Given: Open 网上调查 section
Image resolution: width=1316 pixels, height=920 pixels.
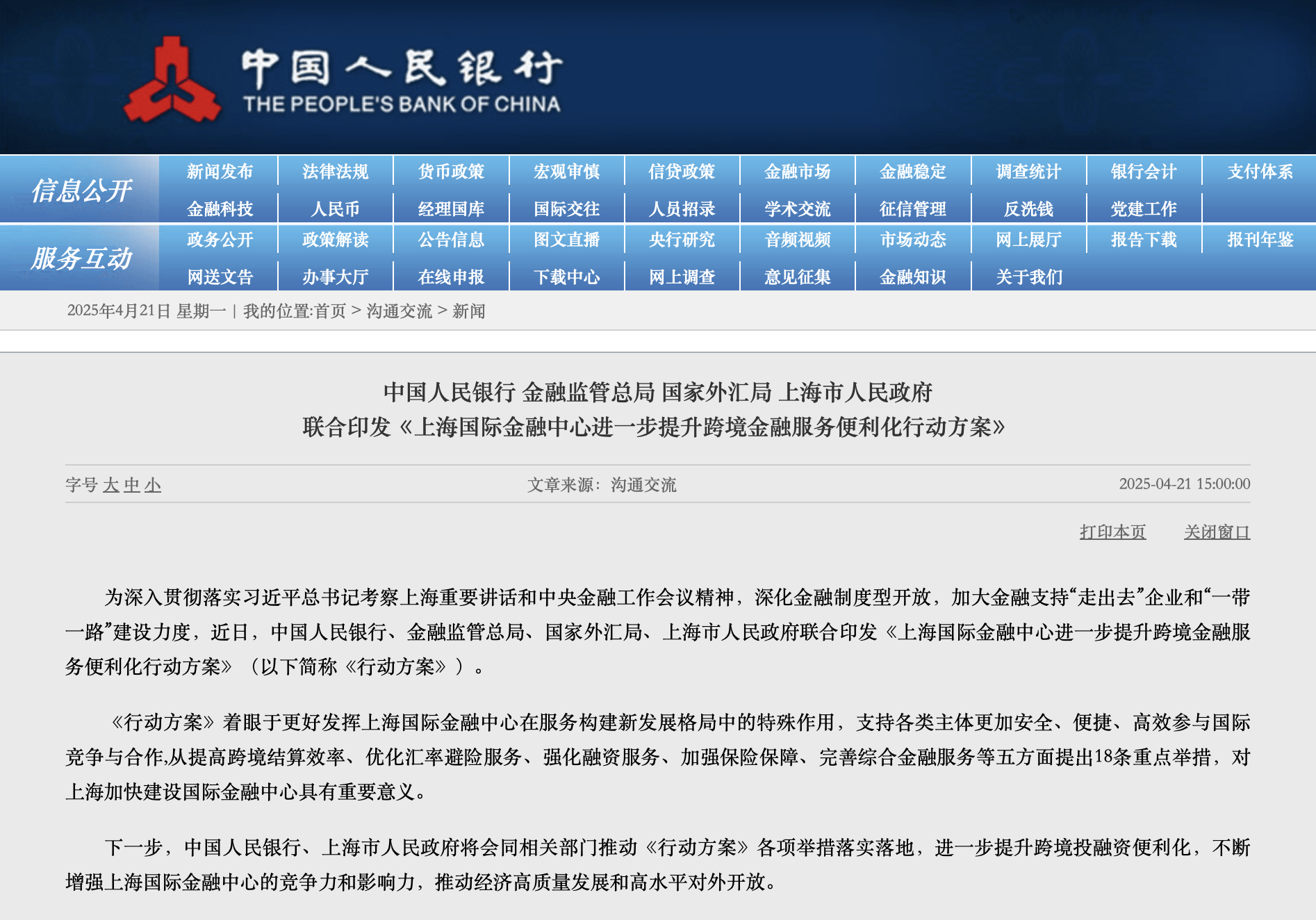Looking at the screenshot, I should coord(682,277).
